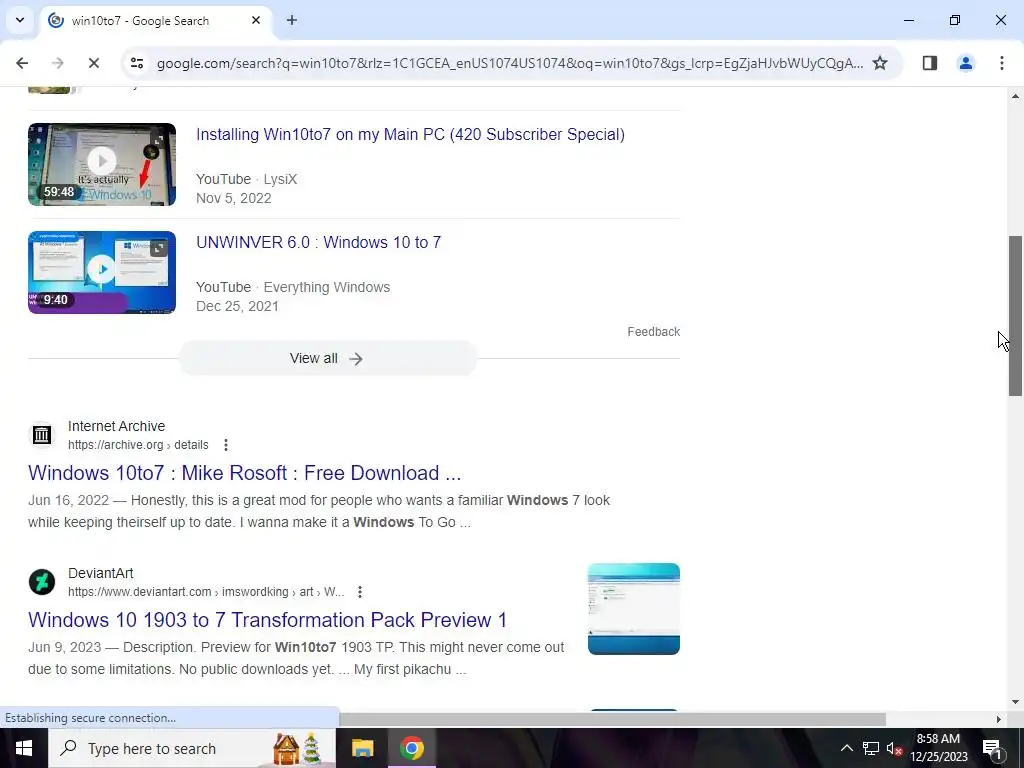
Task: Click the DeviantArt URL breadcrumb text
Action: [206, 592]
